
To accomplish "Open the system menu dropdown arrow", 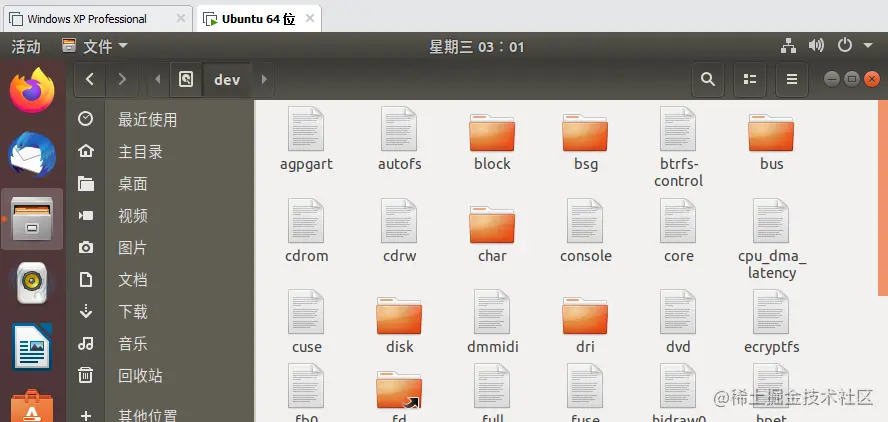I will pyautogui.click(x=868, y=45).
